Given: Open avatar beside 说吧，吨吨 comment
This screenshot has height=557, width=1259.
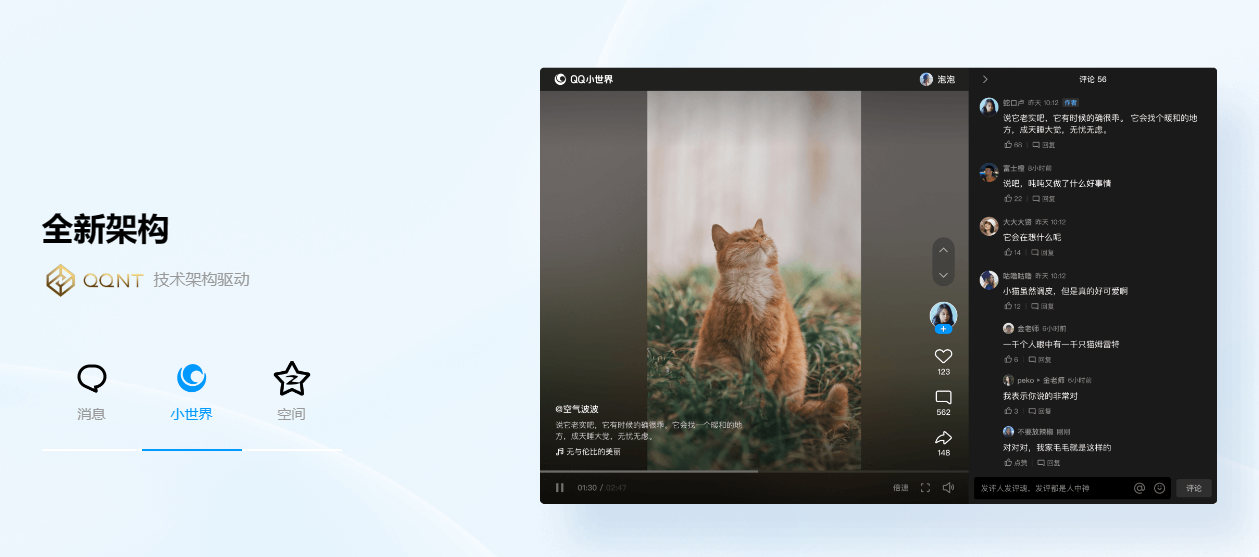Looking at the screenshot, I should [989, 172].
